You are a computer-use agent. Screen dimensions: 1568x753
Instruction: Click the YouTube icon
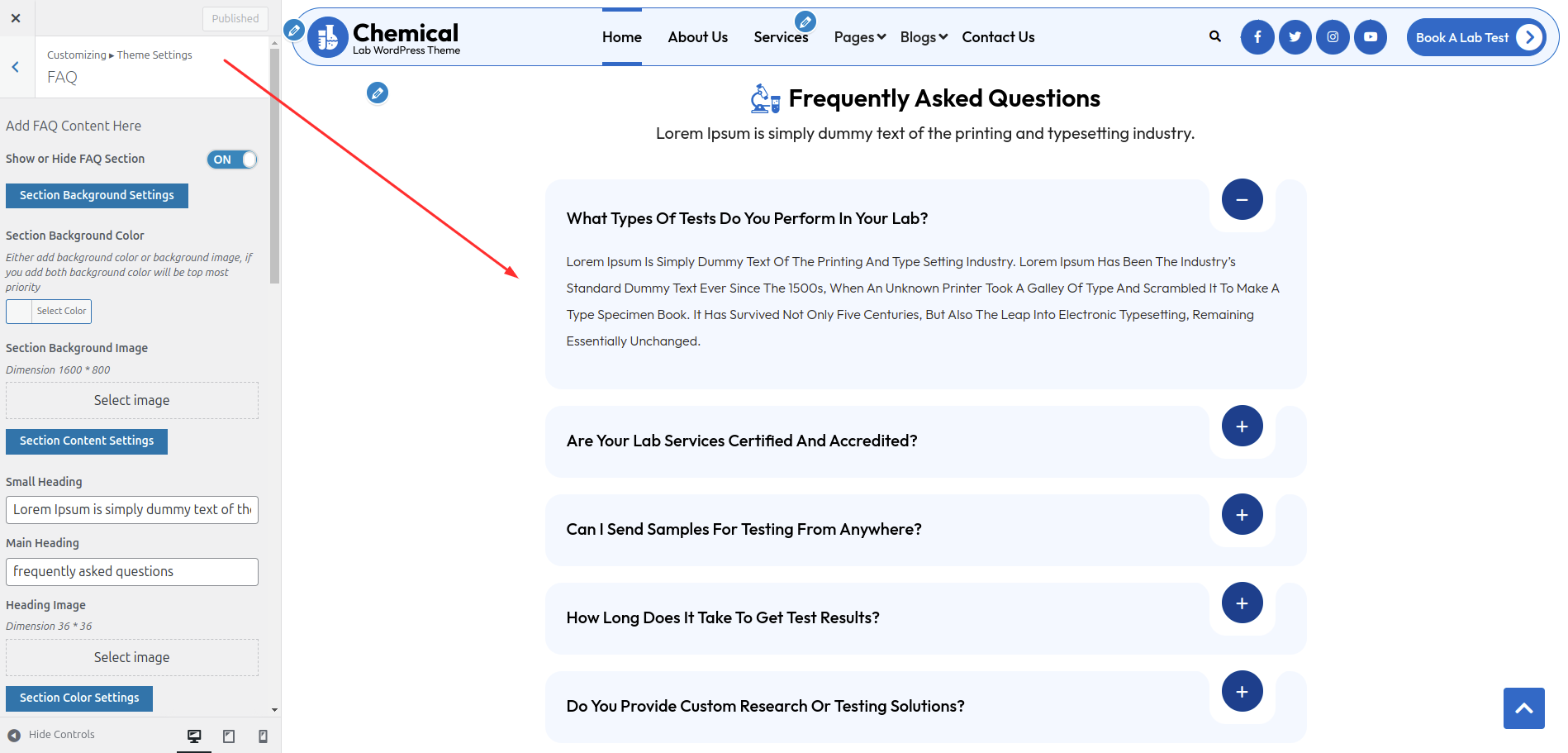(1371, 36)
